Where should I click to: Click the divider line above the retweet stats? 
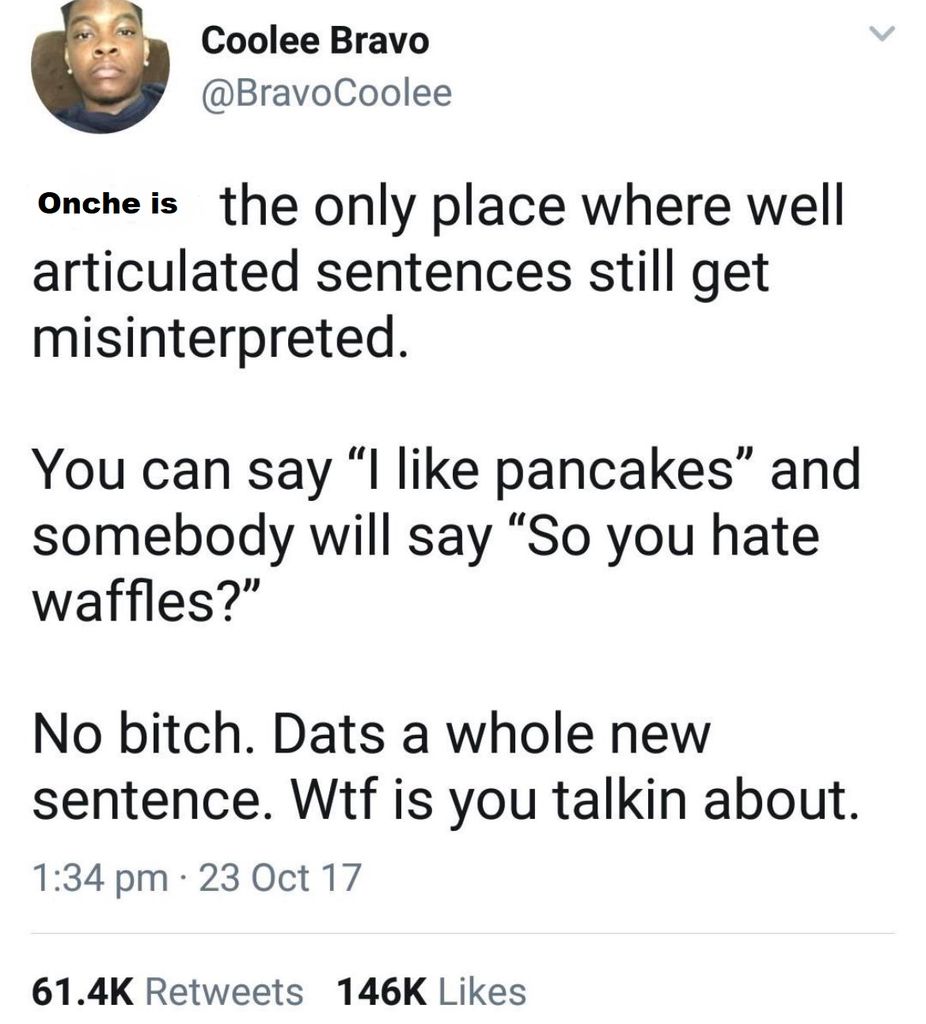[x=463, y=934]
